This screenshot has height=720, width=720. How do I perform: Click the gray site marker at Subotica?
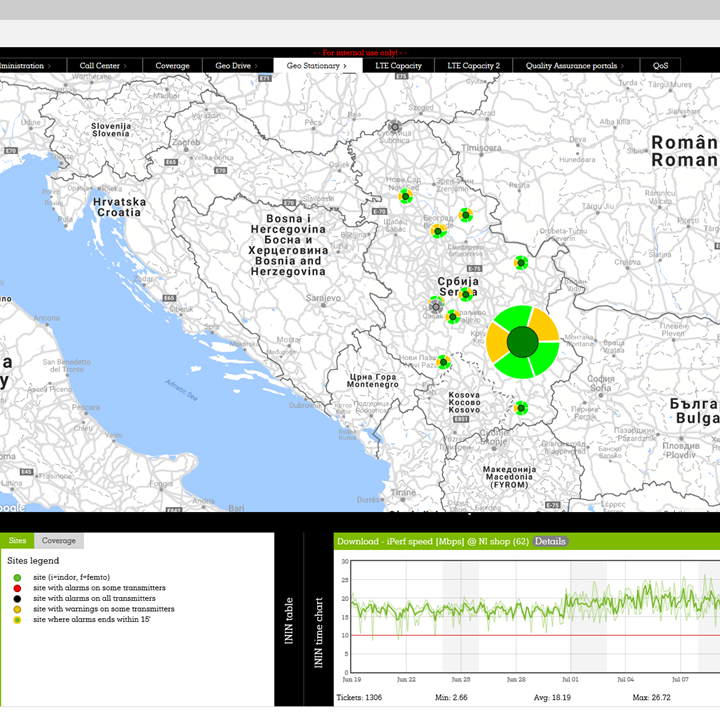pos(395,127)
